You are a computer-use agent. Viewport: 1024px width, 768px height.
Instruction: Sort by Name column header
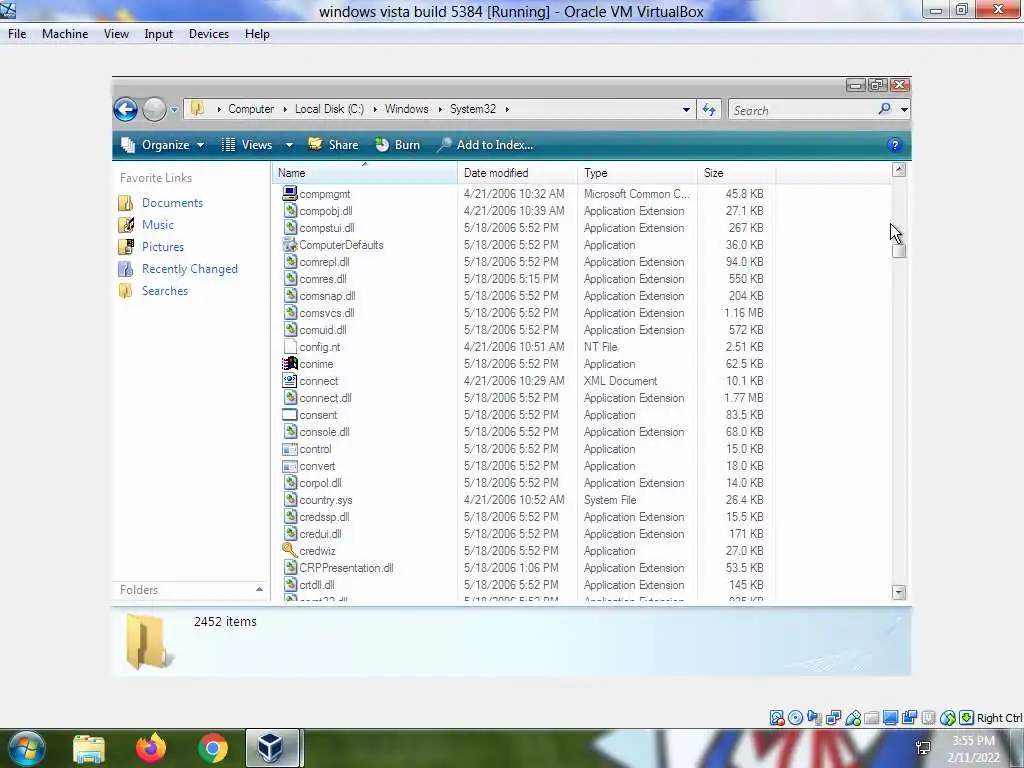[x=364, y=173]
